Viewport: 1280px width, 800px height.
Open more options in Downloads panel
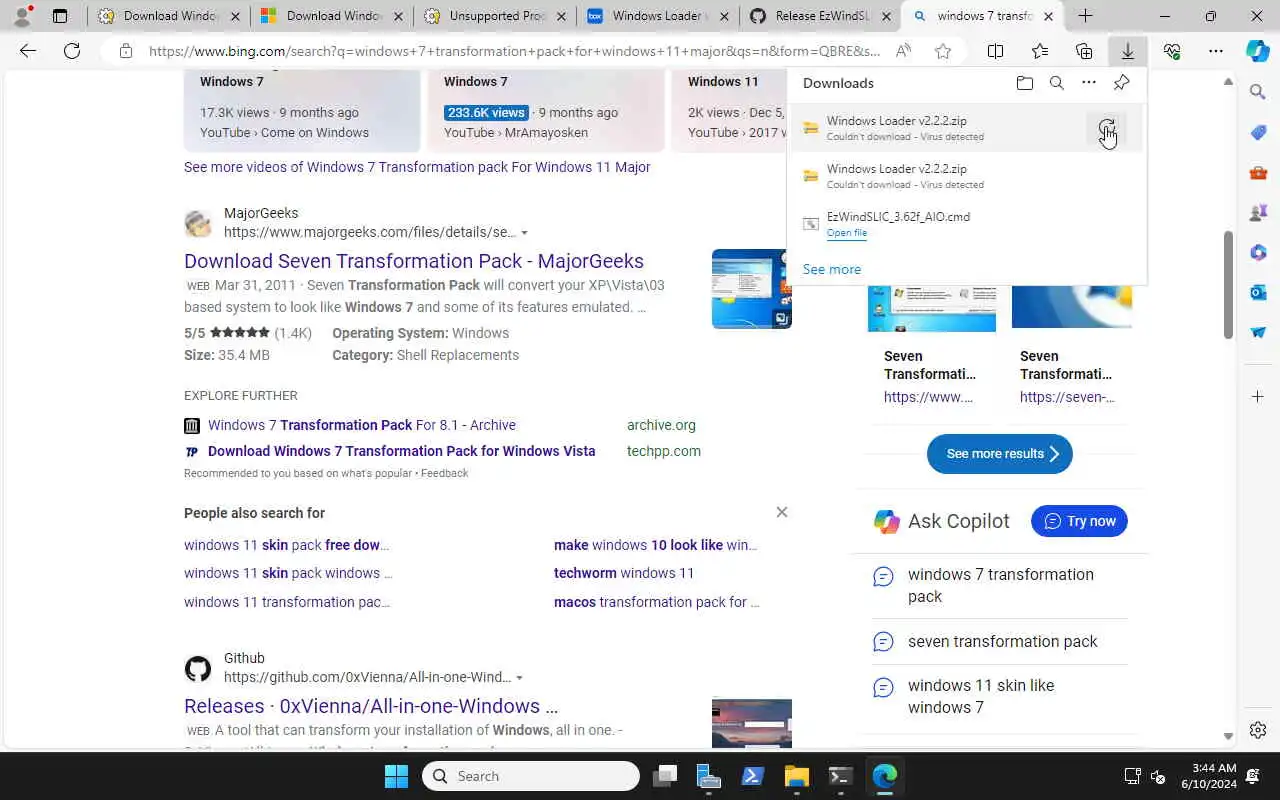[1089, 83]
